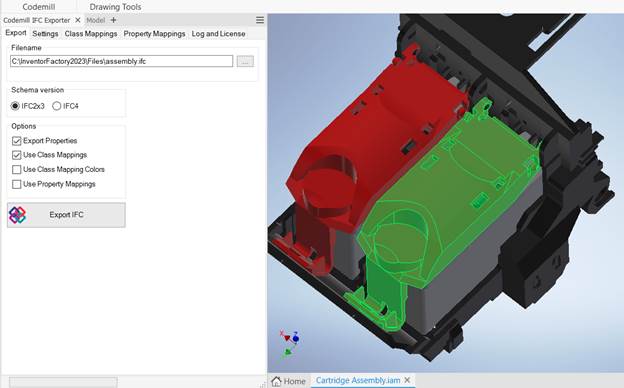The height and width of the screenshot is (388, 624).
Task: Open the Codemill ribbon tab
Action: pyautogui.click(x=39, y=7)
